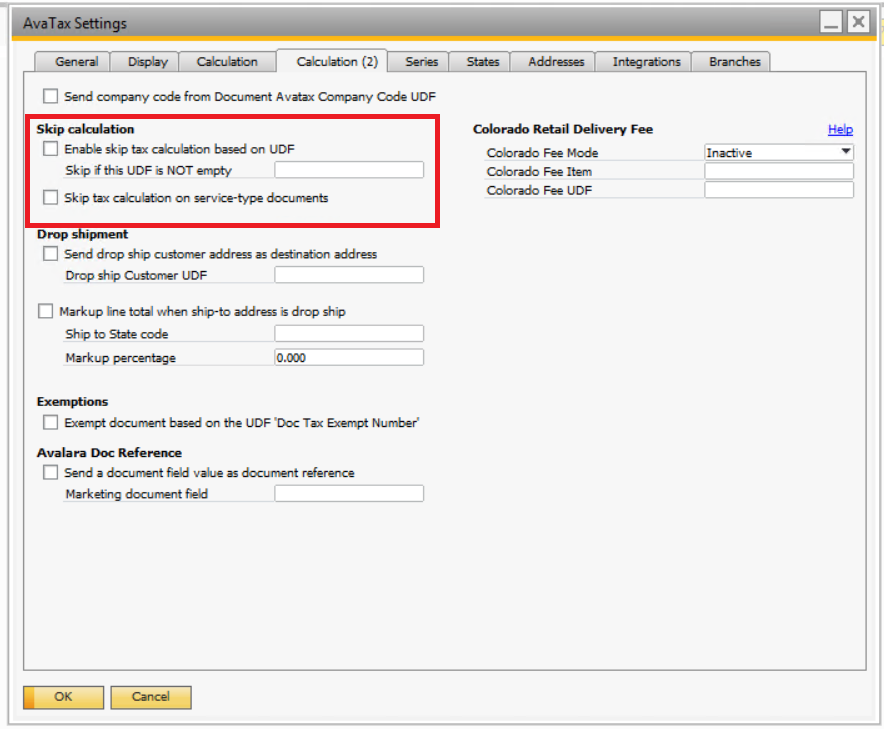
Task: Click the Calculation (2) tab
Action: (332, 61)
